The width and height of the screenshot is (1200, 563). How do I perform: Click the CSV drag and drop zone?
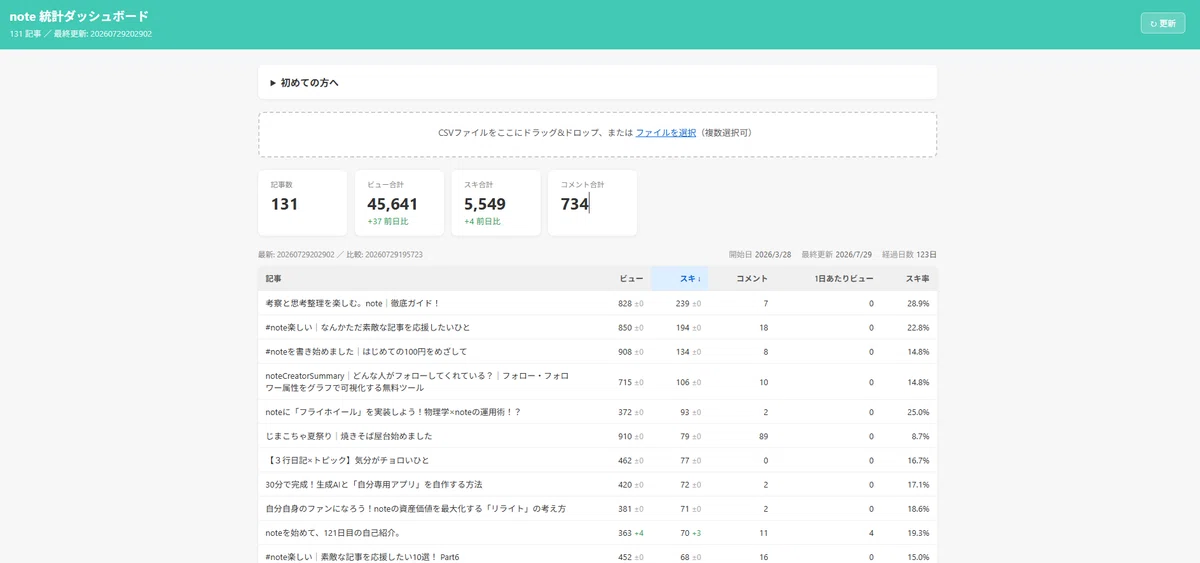pyautogui.click(x=597, y=134)
